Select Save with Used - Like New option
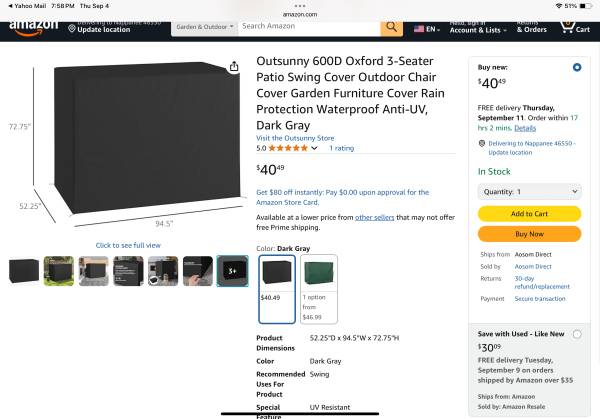This screenshot has height=419, width=600. coord(577,334)
